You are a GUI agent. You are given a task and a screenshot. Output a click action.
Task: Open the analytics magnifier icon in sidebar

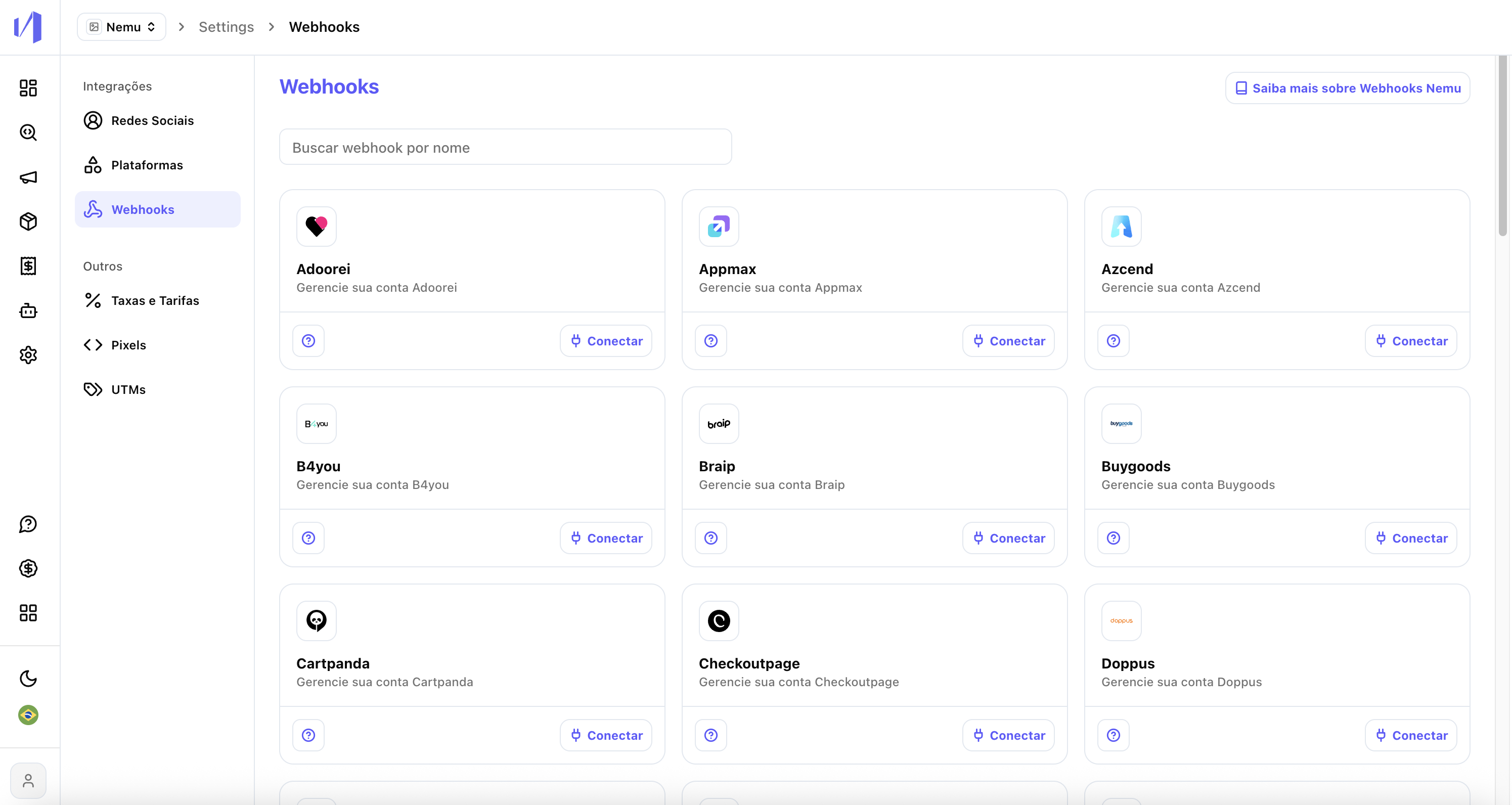[x=28, y=132]
